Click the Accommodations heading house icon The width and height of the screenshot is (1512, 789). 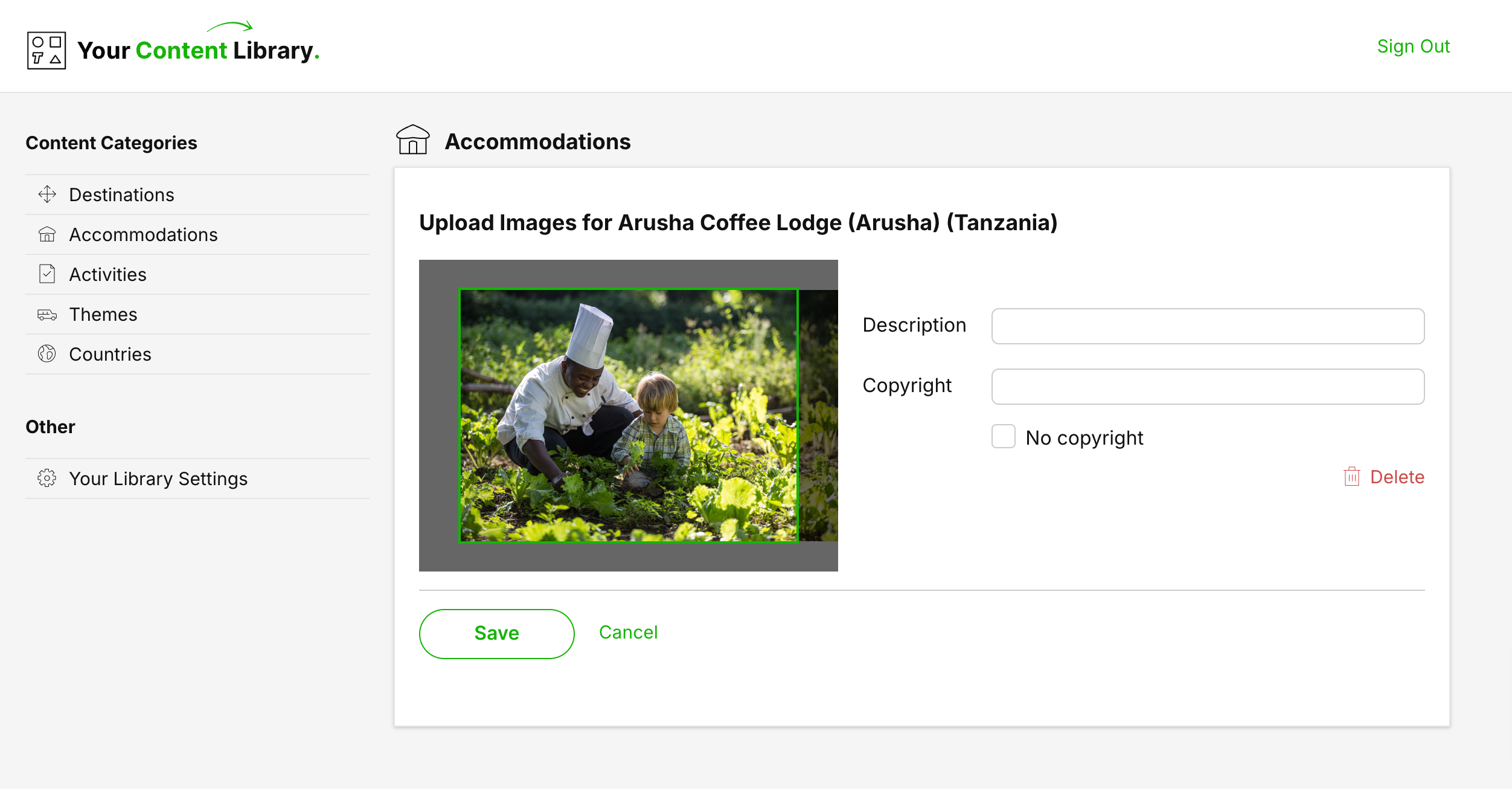pos(413,140)
